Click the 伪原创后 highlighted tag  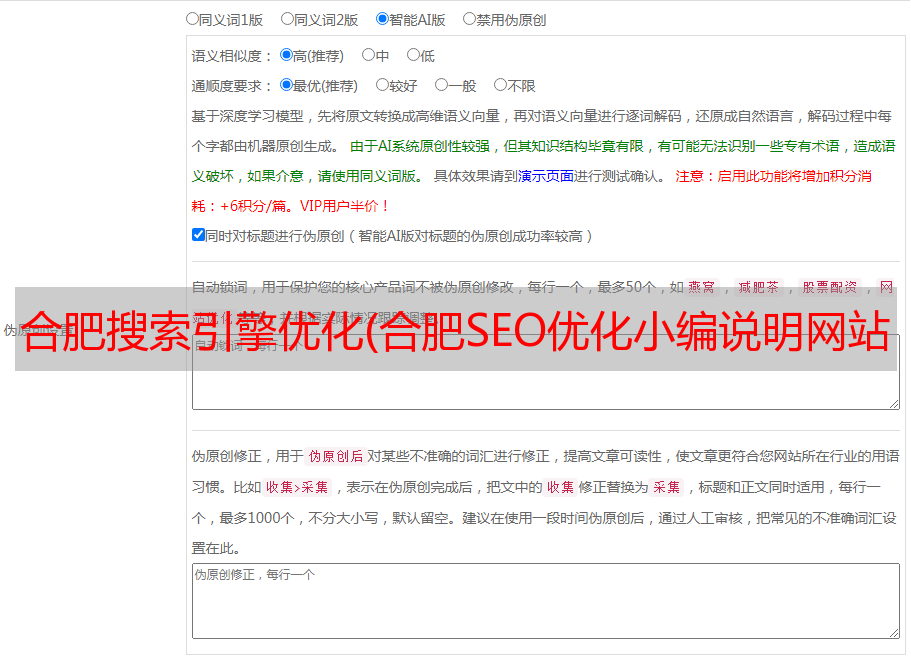pos(336,456)
